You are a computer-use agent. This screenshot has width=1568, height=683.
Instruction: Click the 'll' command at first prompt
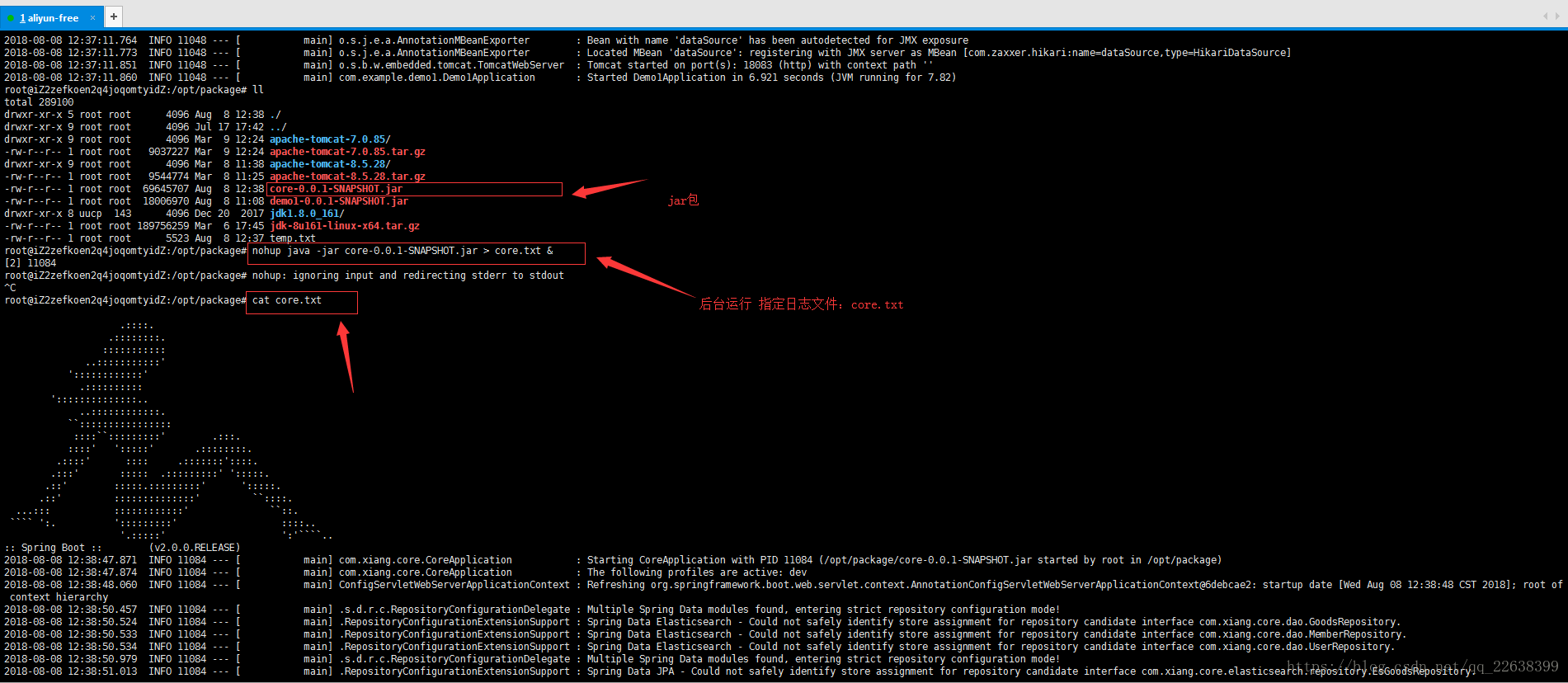coord(258,90)
